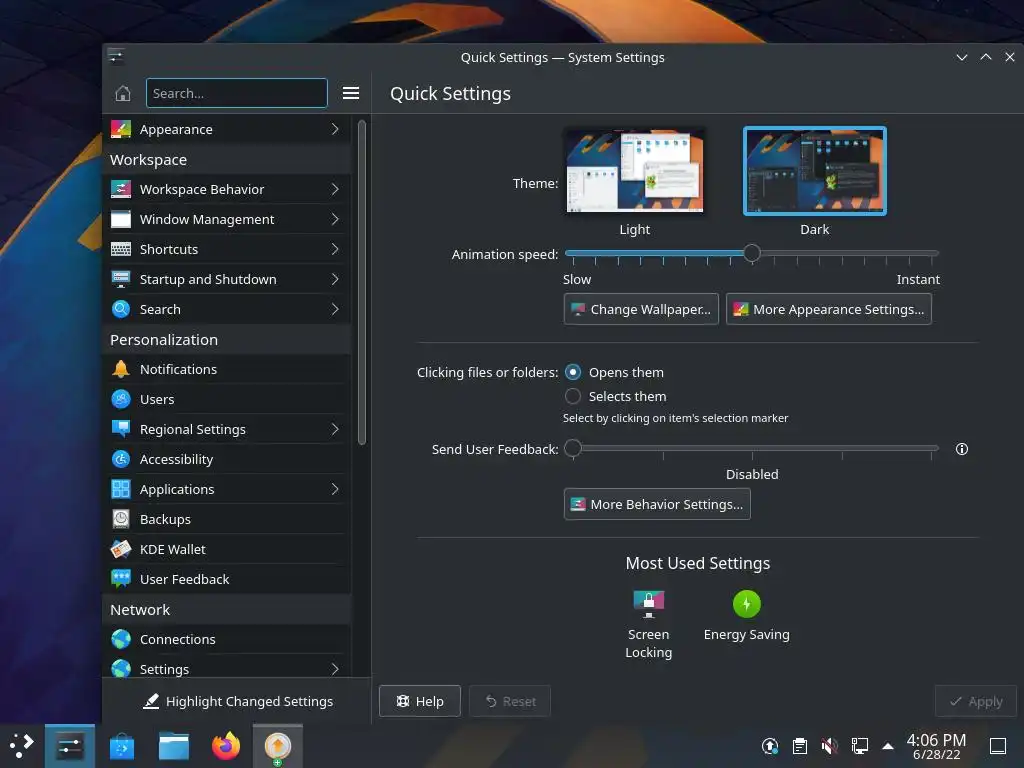Click the Applications grid icon
Viewport: 1024px width, 768px height.
click(121, 489)
